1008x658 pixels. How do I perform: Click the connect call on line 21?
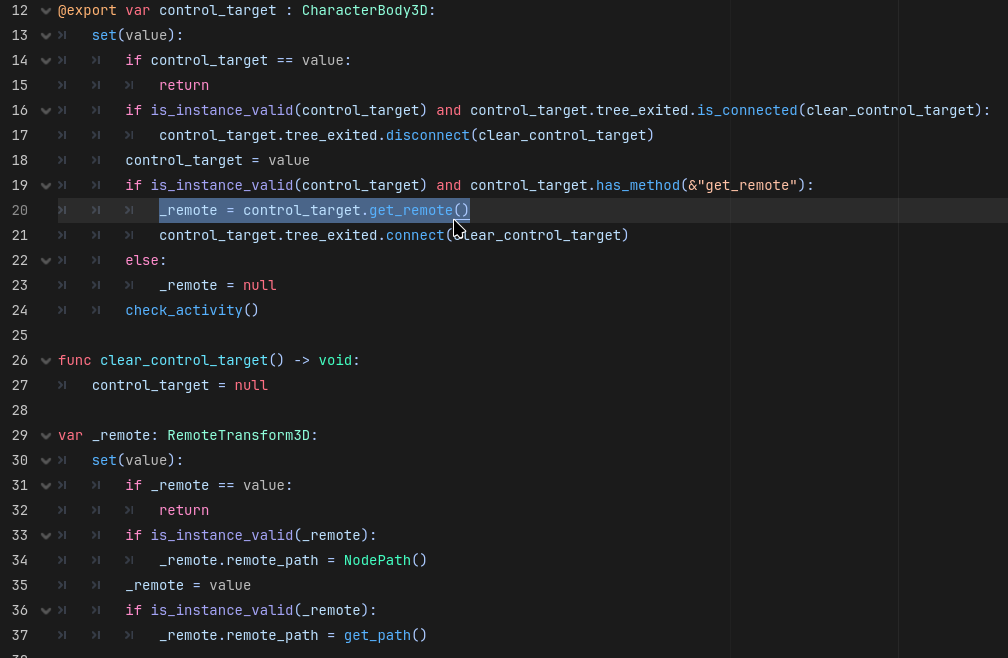[x=415, y=235]
